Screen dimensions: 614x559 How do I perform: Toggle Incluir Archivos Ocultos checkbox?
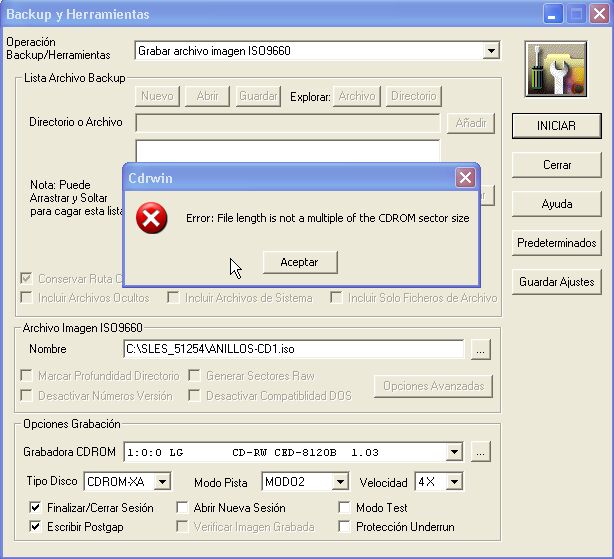(26, 298)
